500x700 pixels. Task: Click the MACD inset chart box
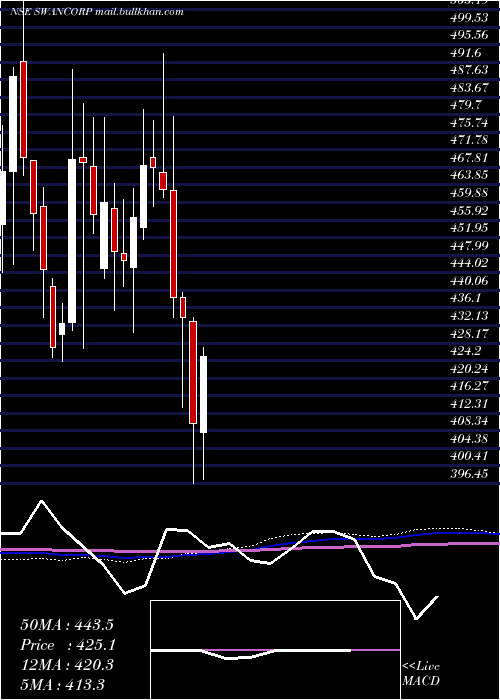[275, 650]
